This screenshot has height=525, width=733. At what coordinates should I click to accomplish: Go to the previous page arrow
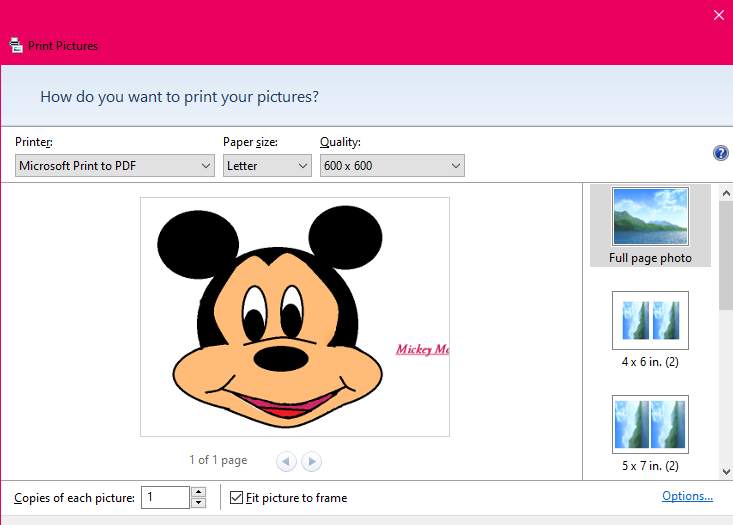point(286,461)
